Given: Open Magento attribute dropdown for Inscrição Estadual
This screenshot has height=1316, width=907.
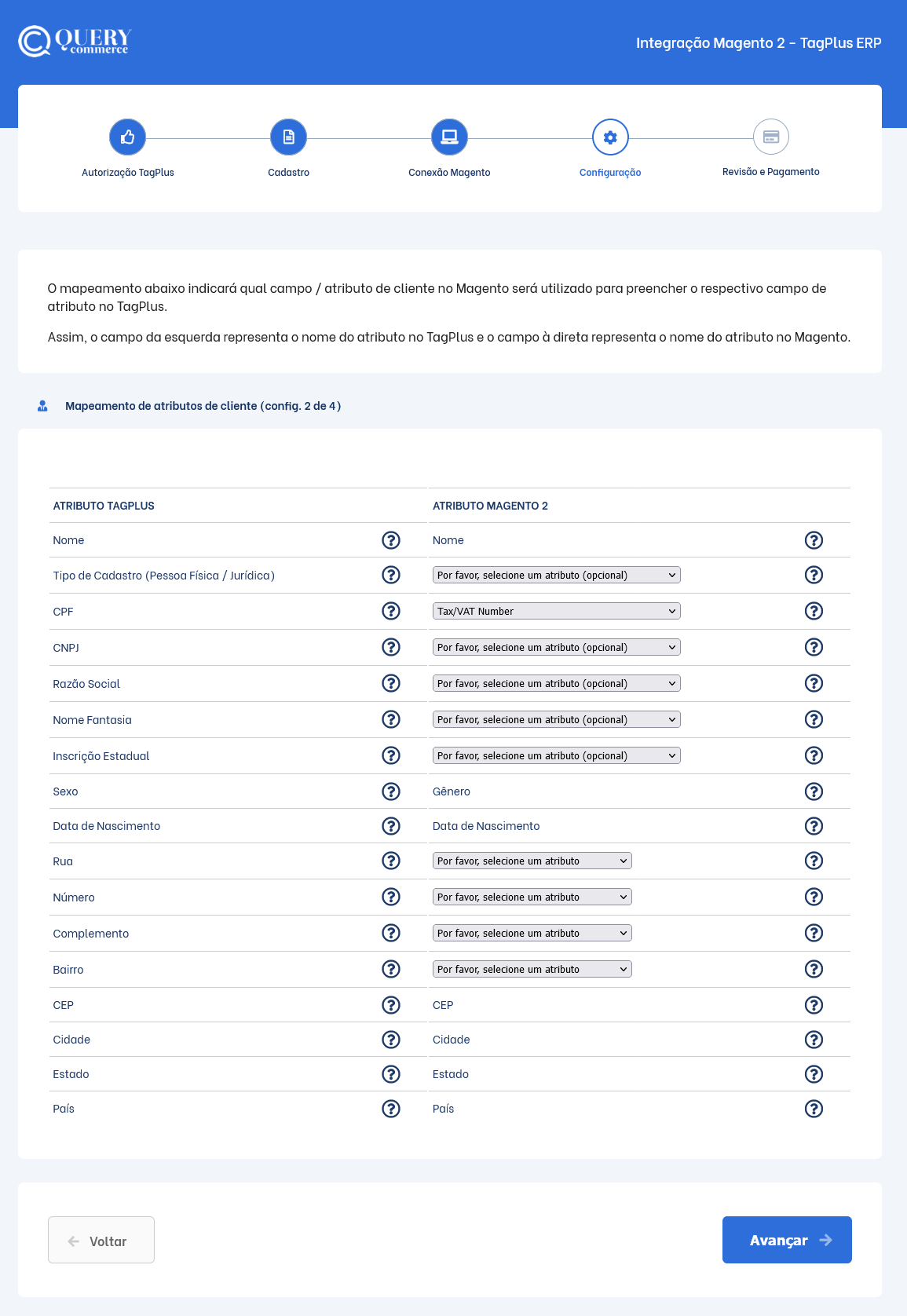Looking at the screenshot, I should coord(557,755).
